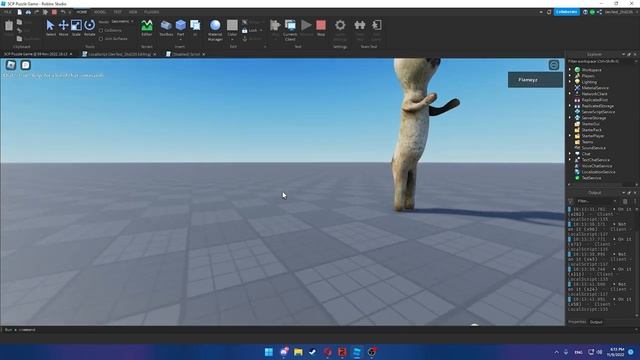This screenshot has height=360, width=640.
Task: Click the Exit Game icon
Action: point(376,25)
